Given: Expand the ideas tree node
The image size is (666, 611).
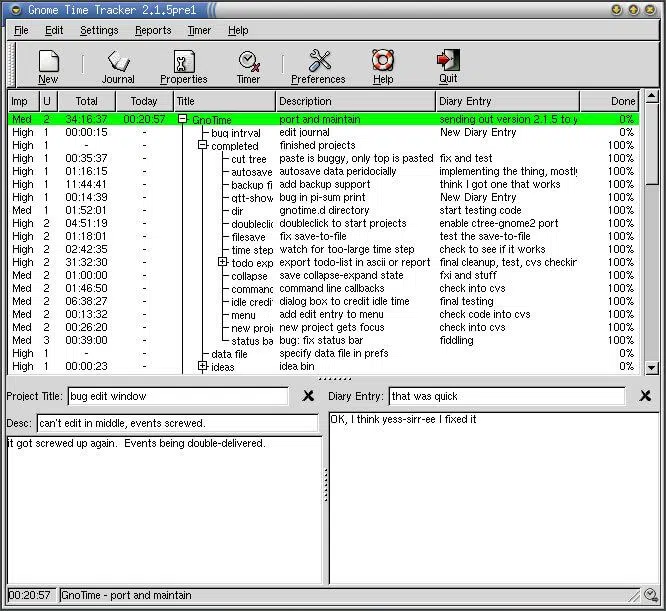Looking at the screenshot, I should pyautogui.click(x=203, y=367).
